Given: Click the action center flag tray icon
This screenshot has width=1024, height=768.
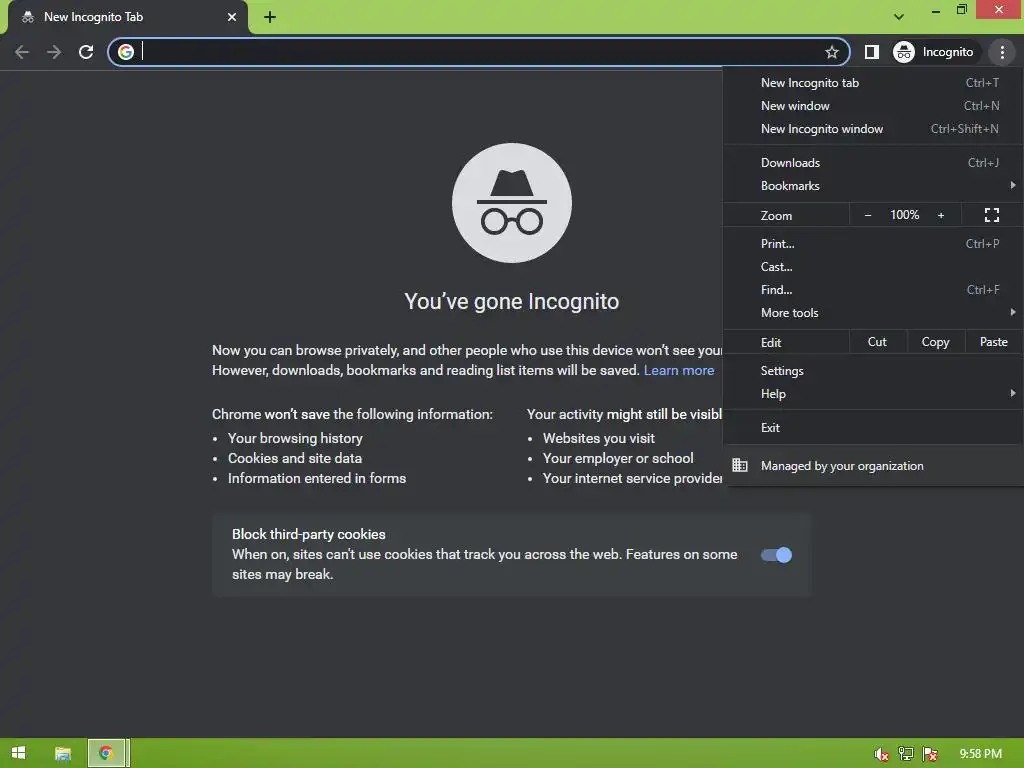Looking at the screenshot, I should 930,754.
